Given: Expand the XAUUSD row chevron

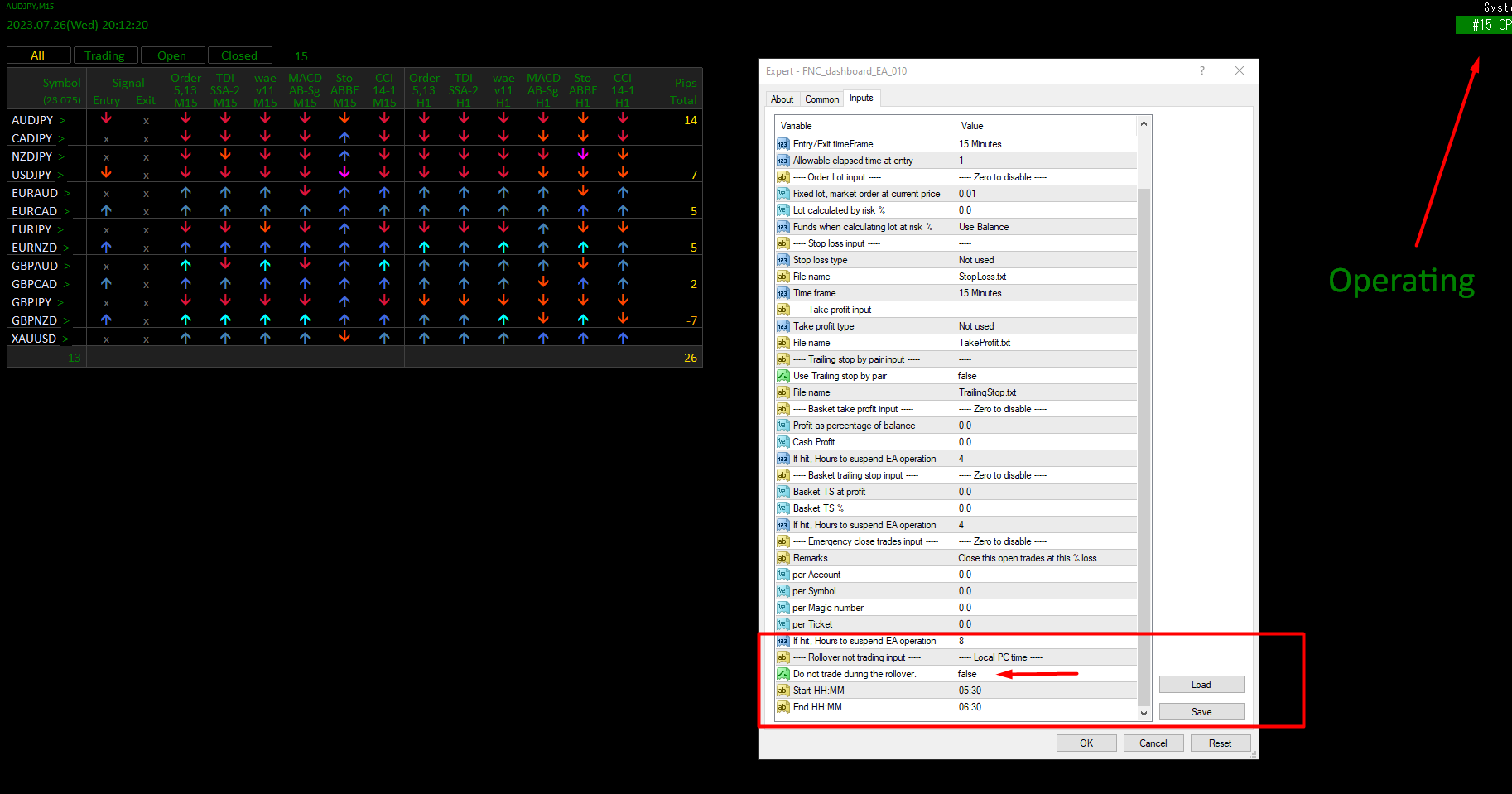Looking at the screenshot, I should click(x=66, y=339).
